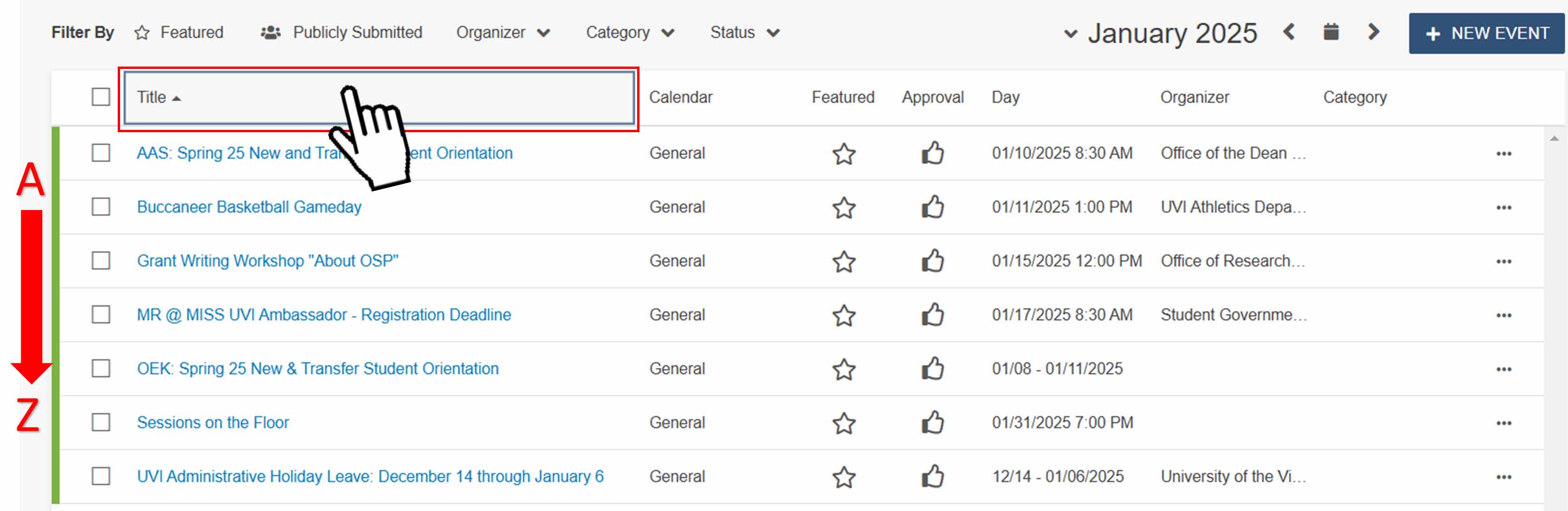Feature the Buccaneer Basketball Gameday event star

point(843,207)
